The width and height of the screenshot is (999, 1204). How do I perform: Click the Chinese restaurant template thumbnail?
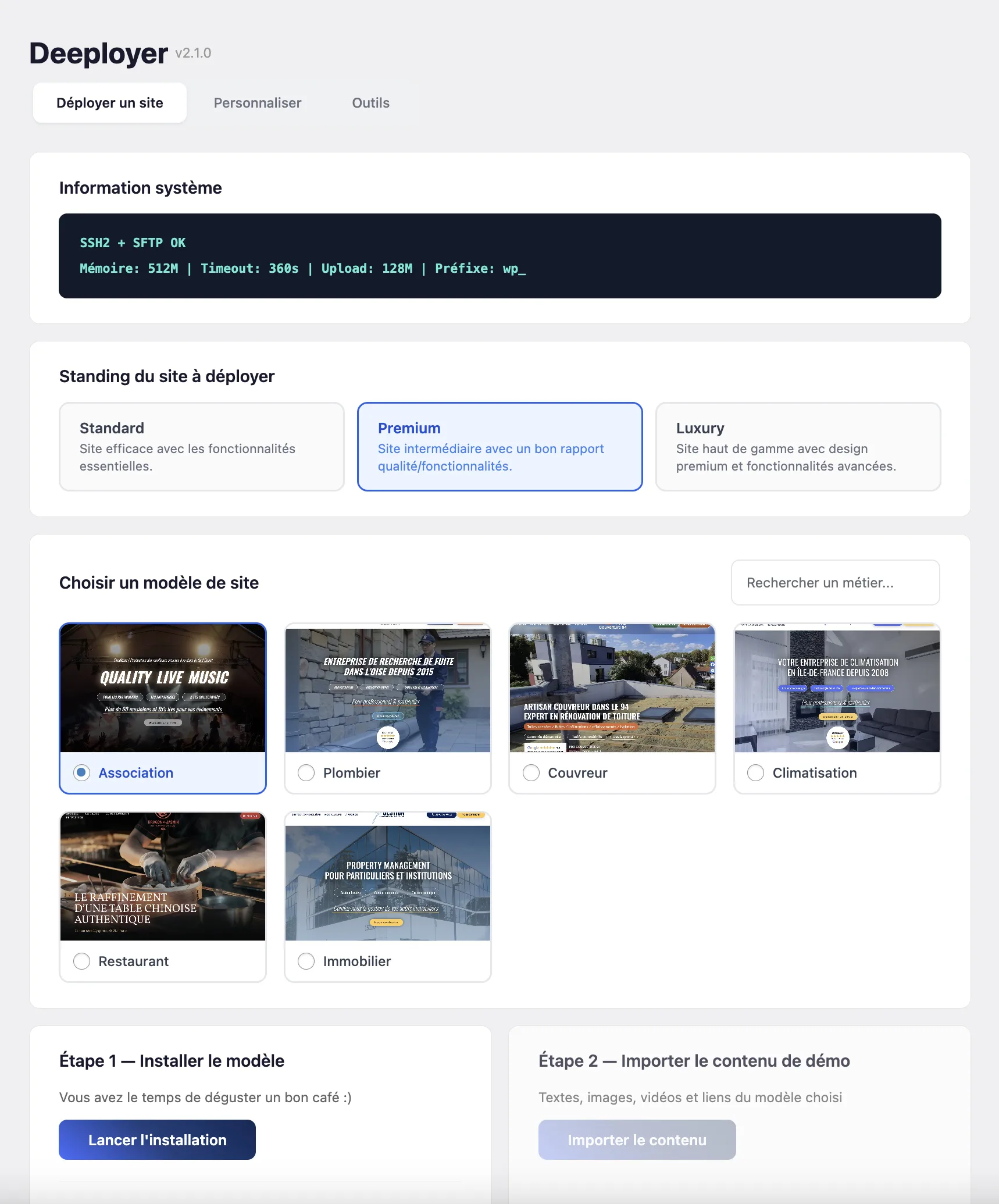(x=163, y=877)
